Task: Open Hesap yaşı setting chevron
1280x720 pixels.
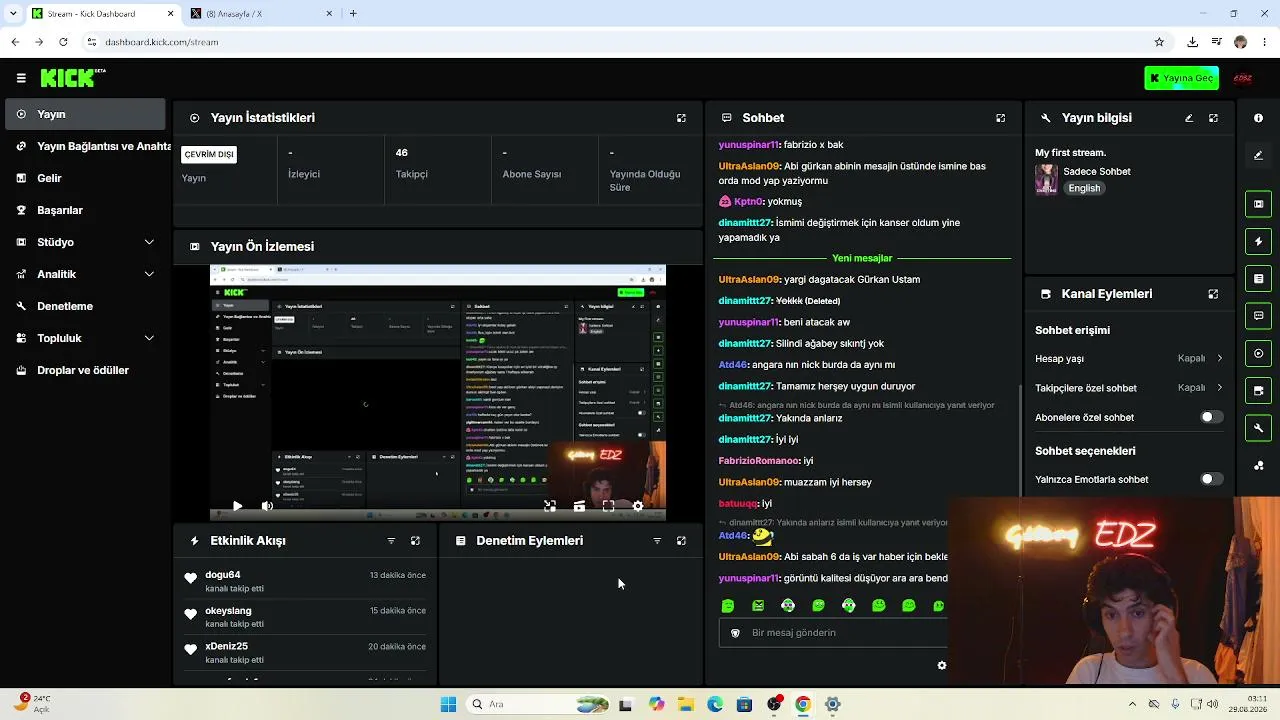Action: tap(1219, 358)
